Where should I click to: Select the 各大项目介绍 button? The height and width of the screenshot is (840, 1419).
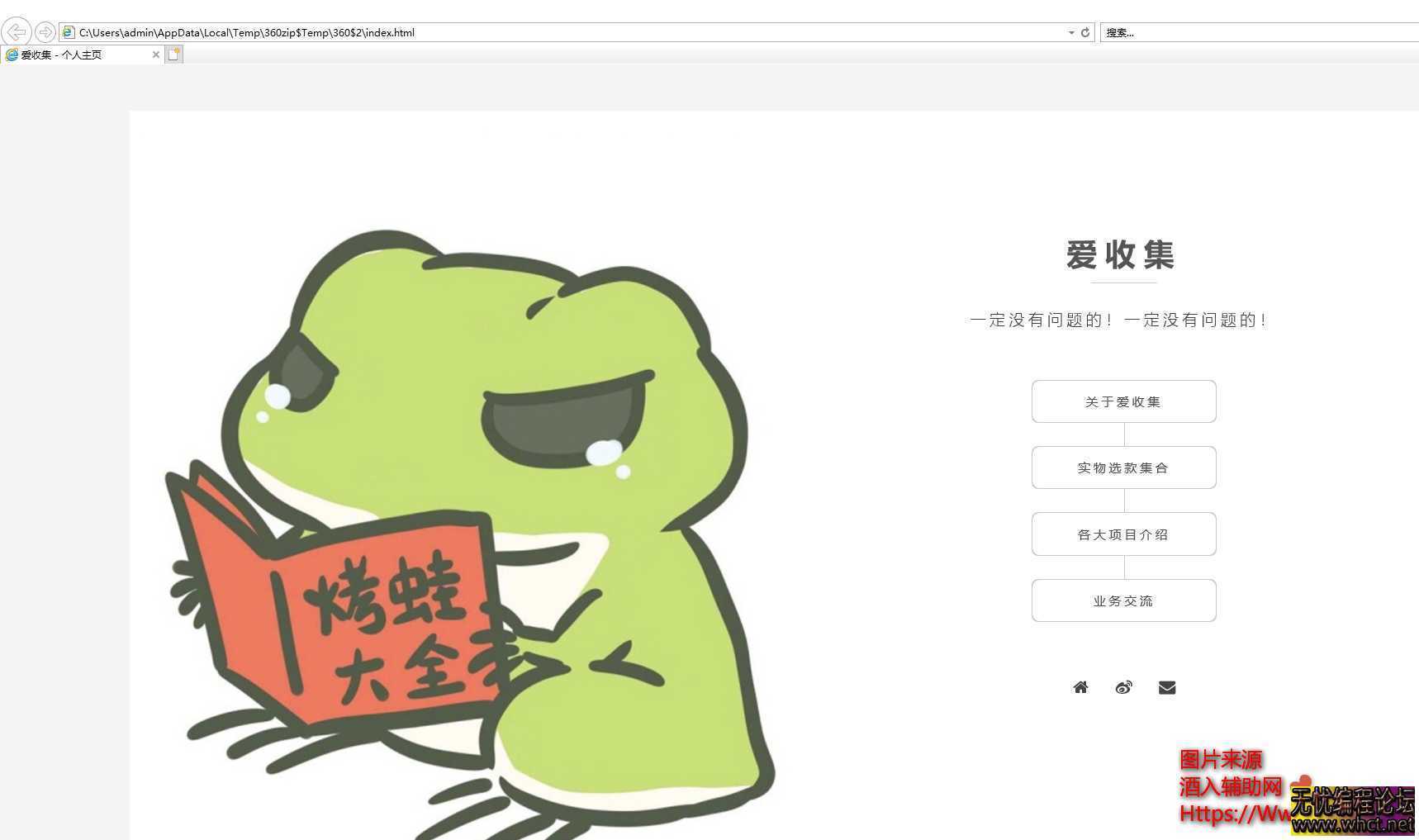pyautogui.click(x=1123, y=534)
